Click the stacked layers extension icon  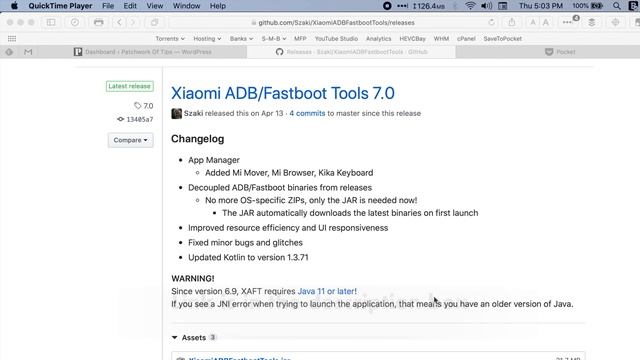point(591,22)
